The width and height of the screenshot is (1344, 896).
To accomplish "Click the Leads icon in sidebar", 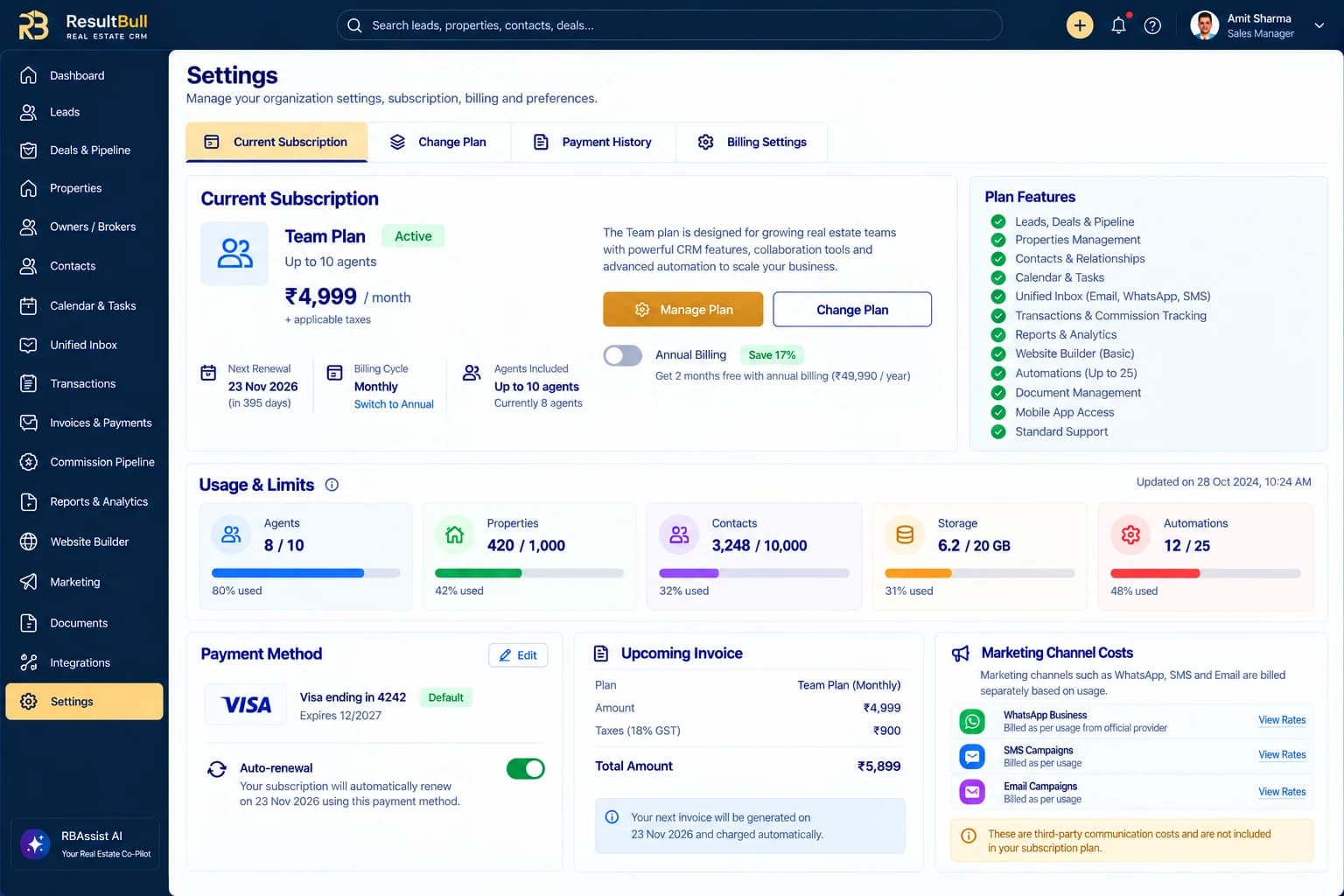I will [29, 112].
